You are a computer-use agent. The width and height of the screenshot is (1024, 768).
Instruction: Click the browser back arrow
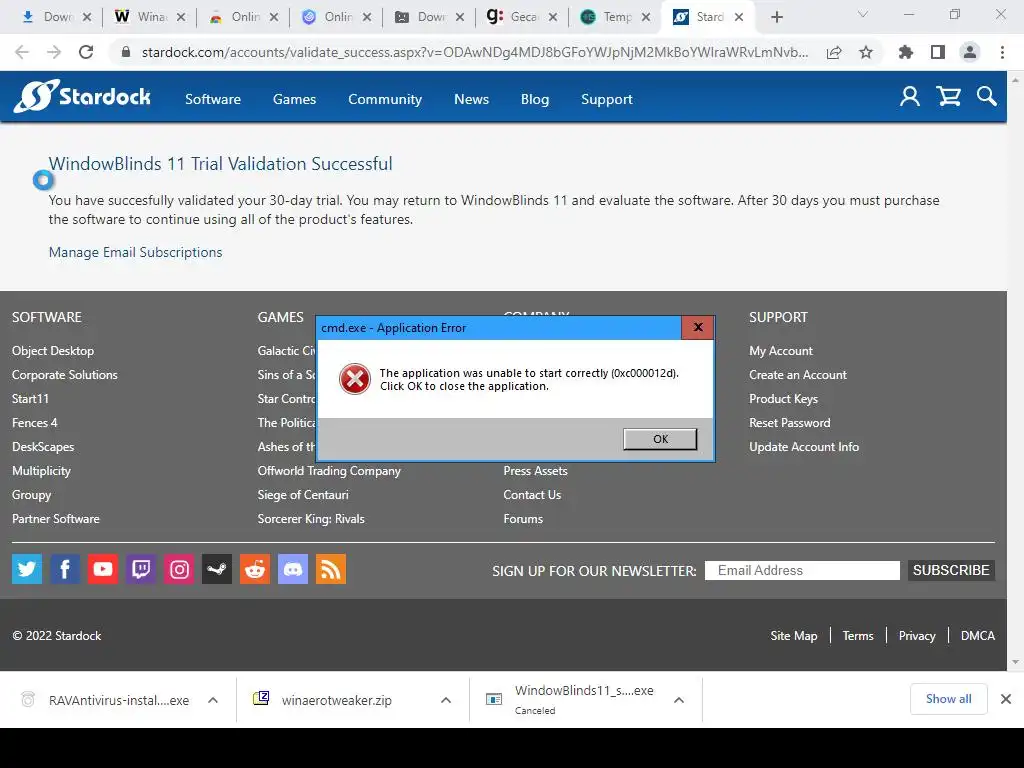coord(22,52)
